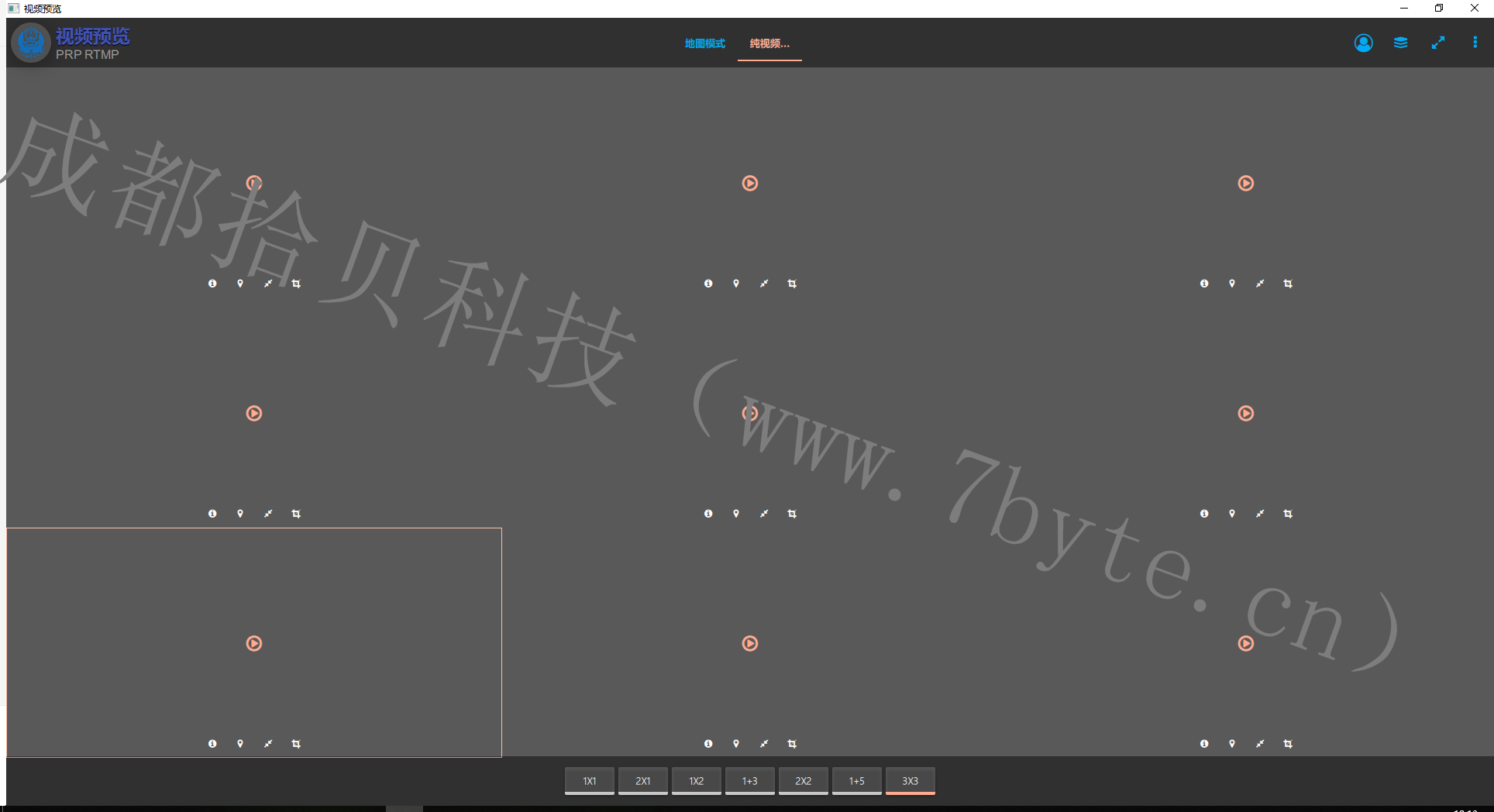Click shrink arrows icon in bottom-center cell

click(x=764, y=744)
